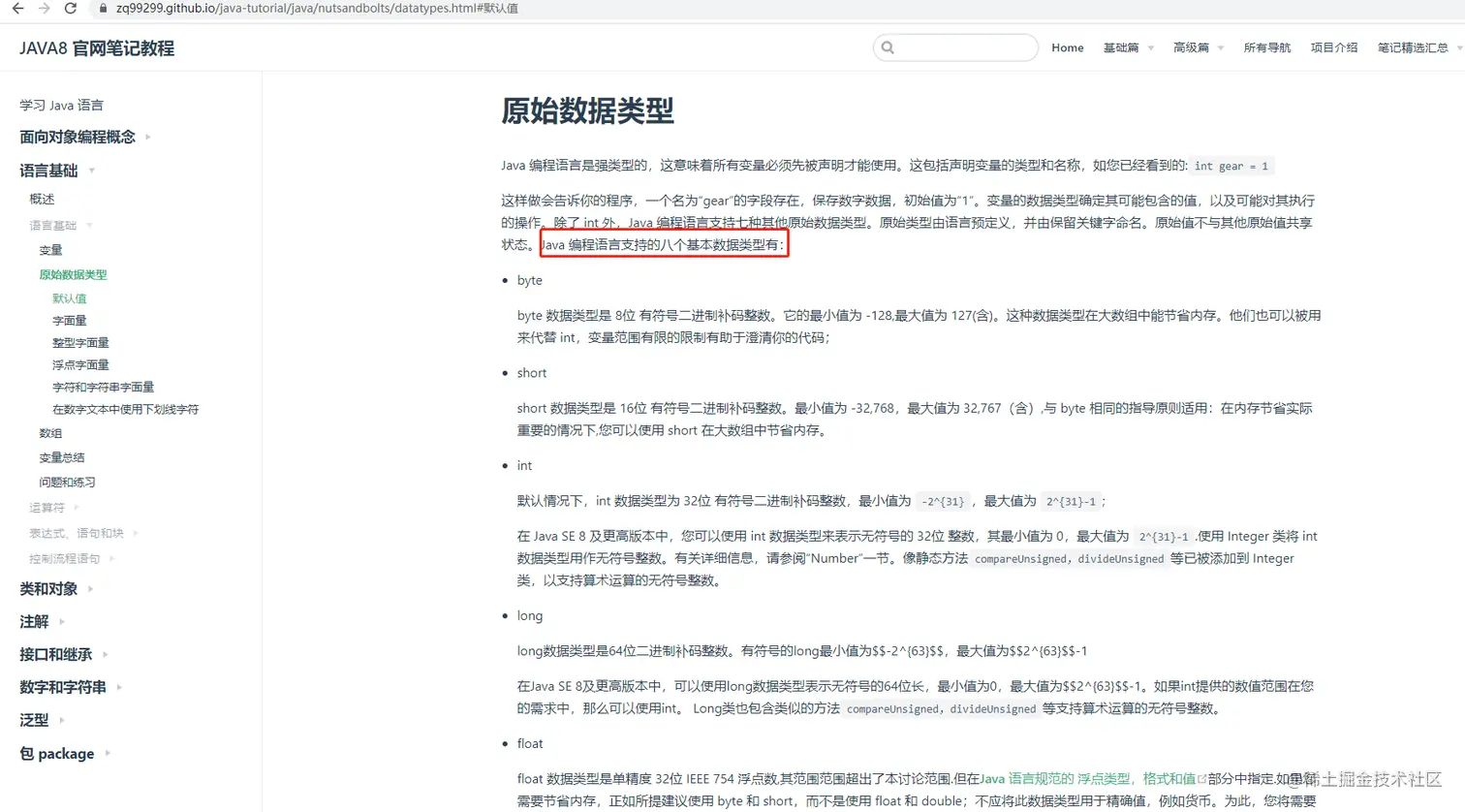Click the inline code 'int gear = 1'
The height and width of the screenshot is (812, 1465).
pos(1231,166)
